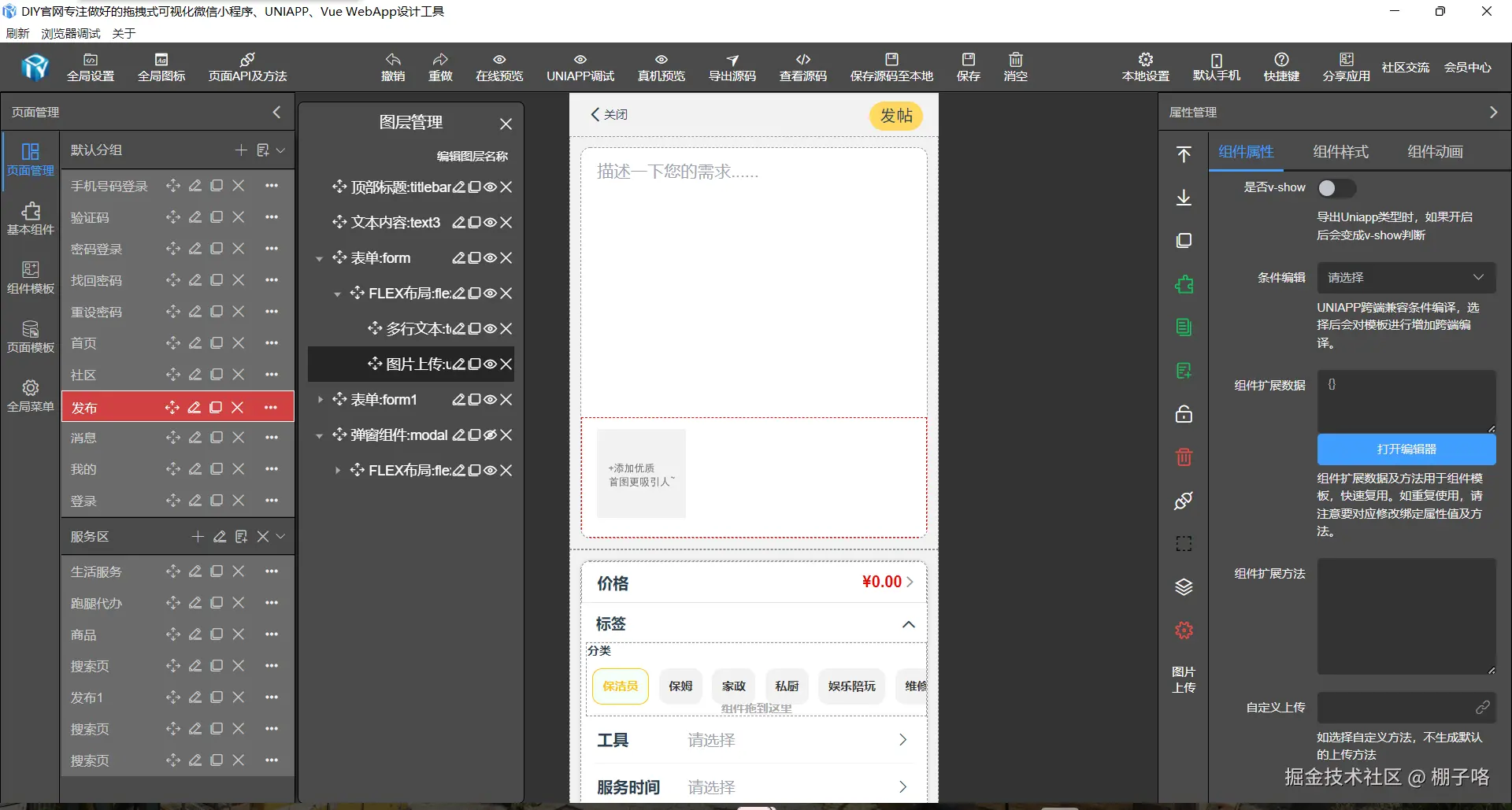Image resolution: width=1512 pixels, height=810 pixels.
Task: Toggle visibility of 多行文本 layer
Action: (490, 329)
